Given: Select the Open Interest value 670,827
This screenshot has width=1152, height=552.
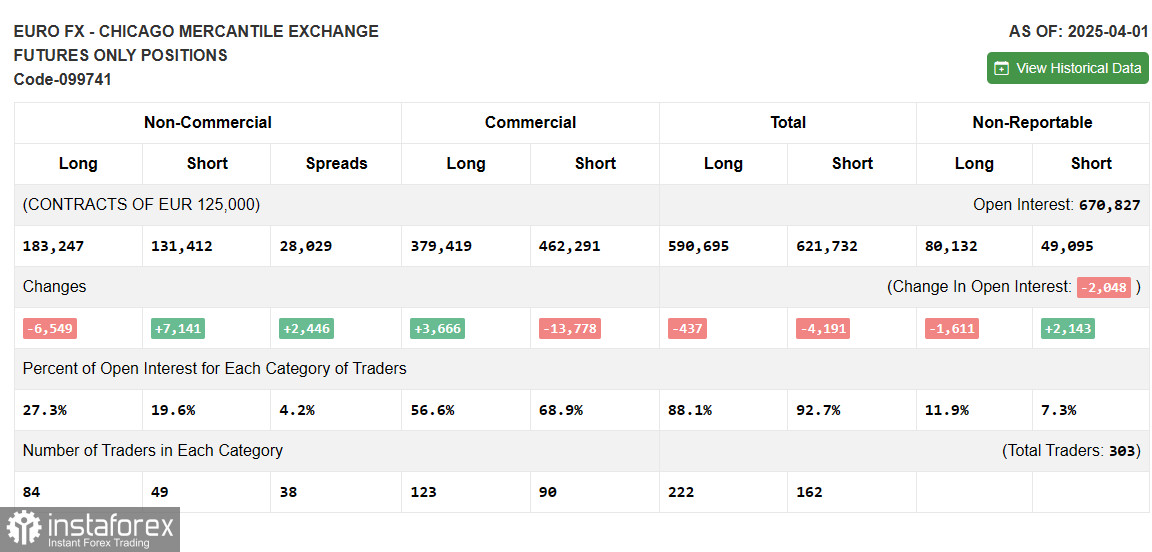Looking at the screenshot, I should pos(1109,205).
